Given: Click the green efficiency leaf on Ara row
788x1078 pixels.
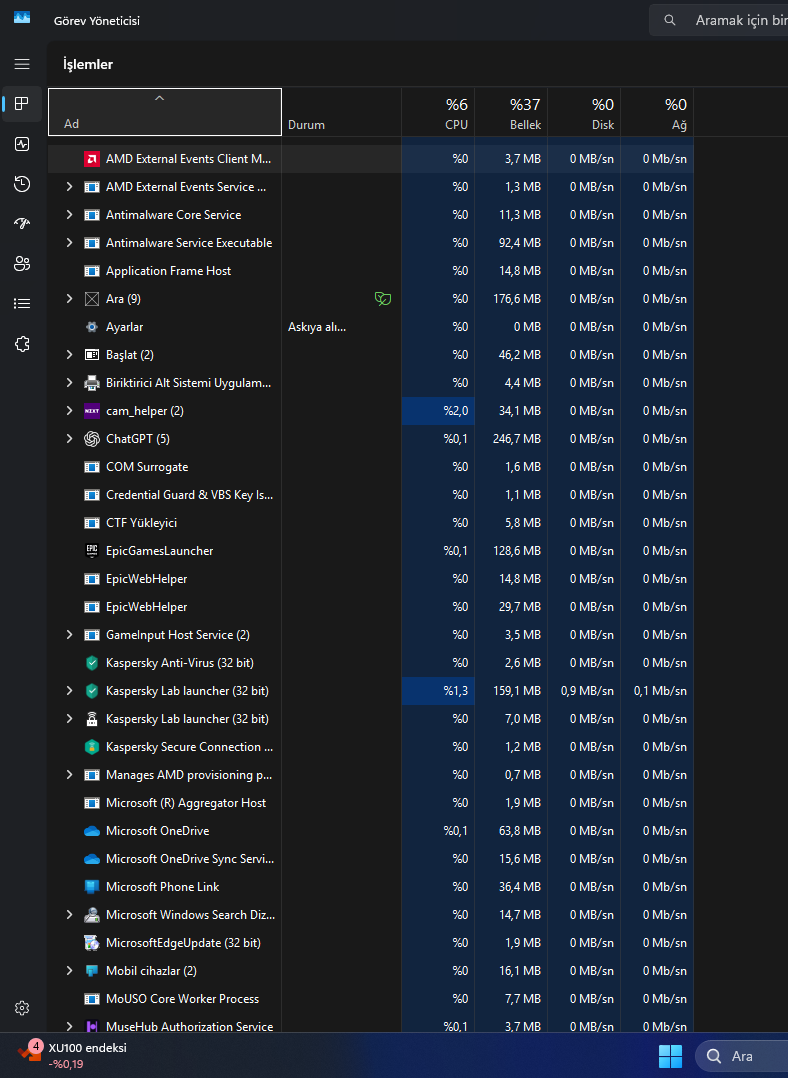Looking at the screenshot, I should (x=383, y=298).
